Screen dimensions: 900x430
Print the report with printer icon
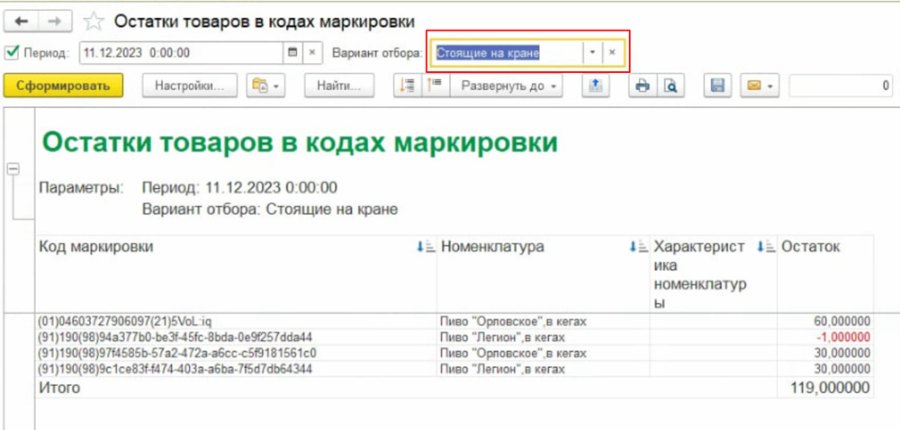(x=642, y=86)
